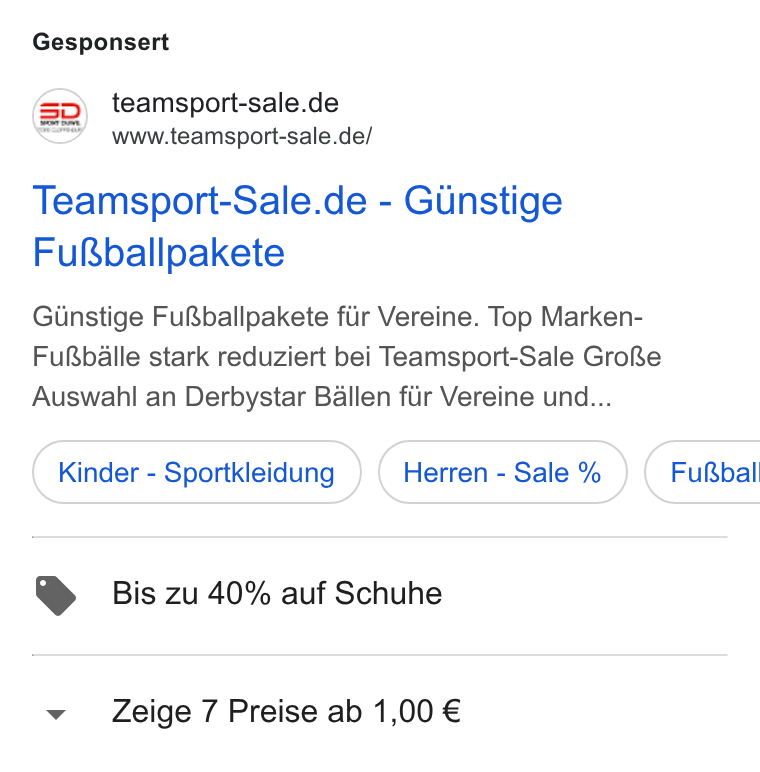The image size is (760, 772).
Task: Click the word "Fußballpakete" in blue headline
Action: pos(158,253)
